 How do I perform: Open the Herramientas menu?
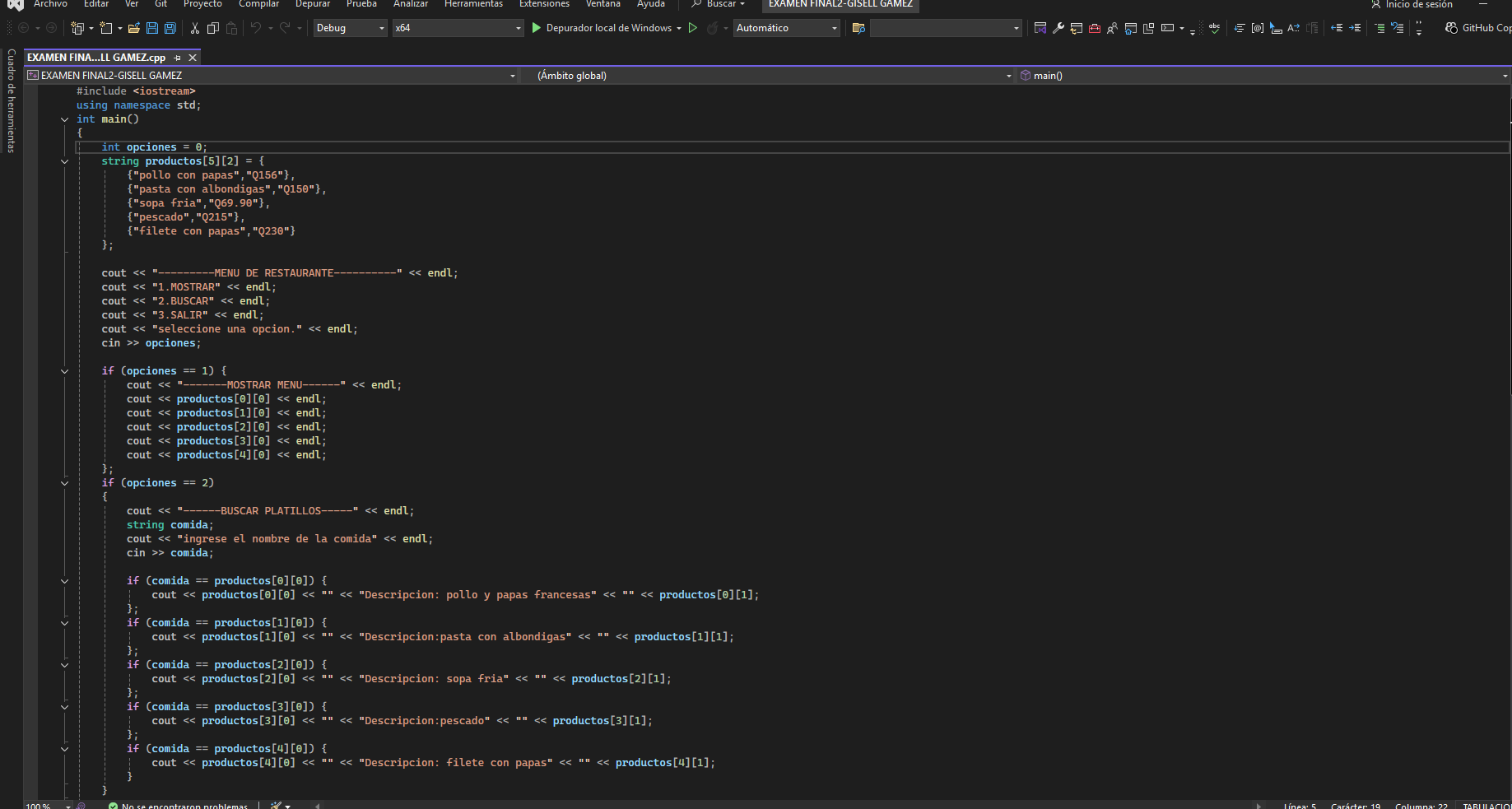coord(473,4)
